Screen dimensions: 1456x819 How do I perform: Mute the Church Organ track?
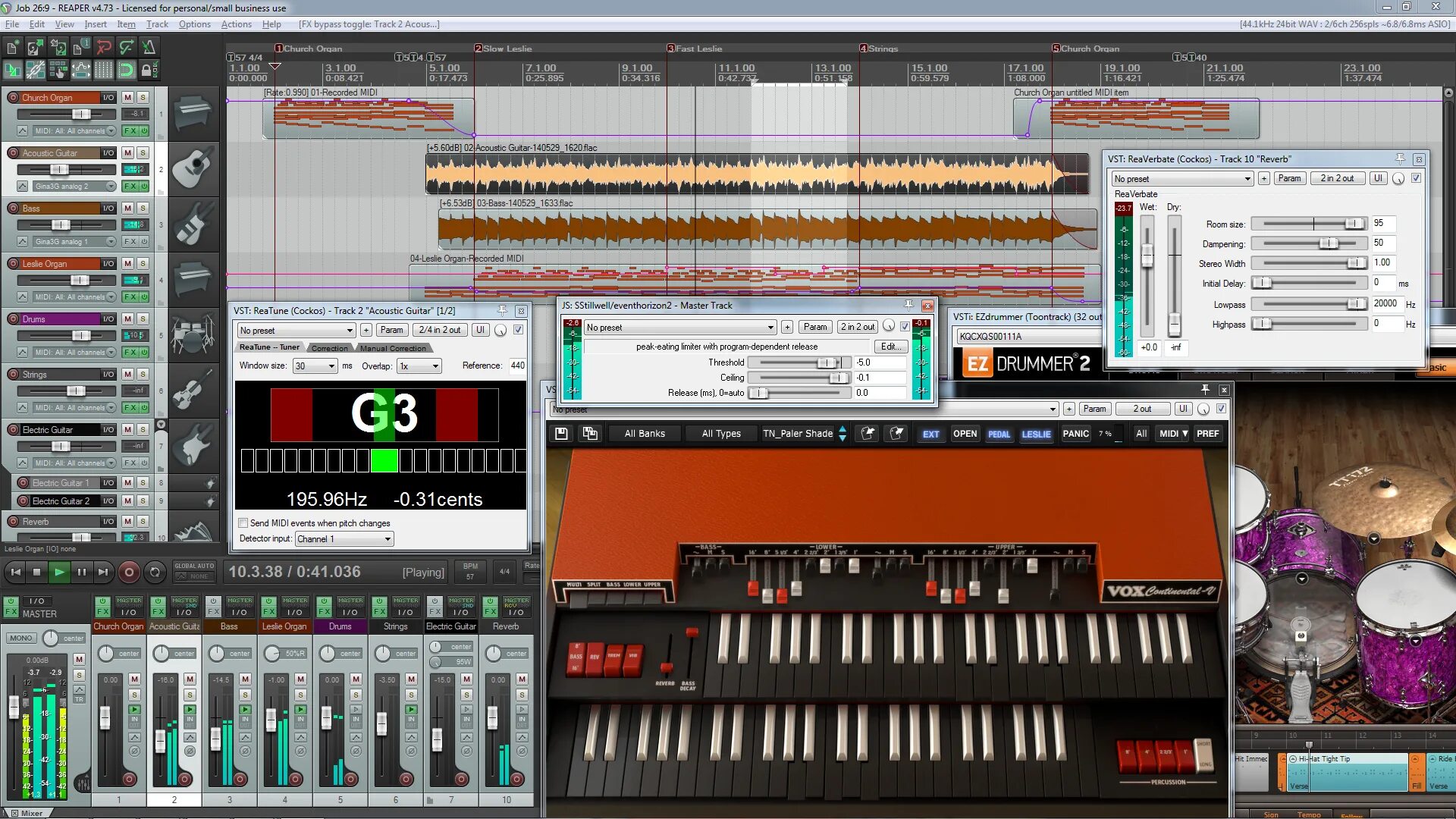click(127, 97)
